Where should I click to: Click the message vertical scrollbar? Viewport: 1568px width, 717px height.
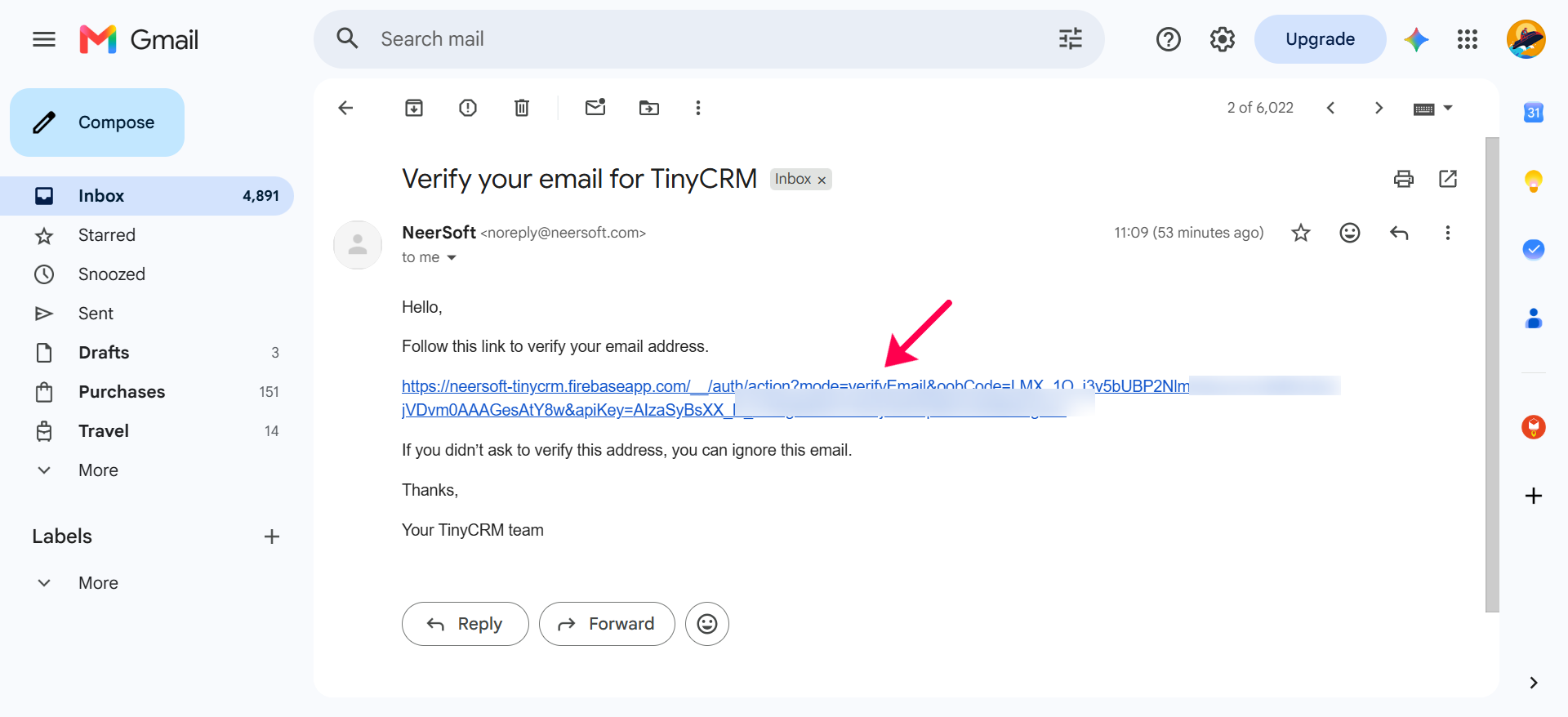click(x=1492, y=374)
